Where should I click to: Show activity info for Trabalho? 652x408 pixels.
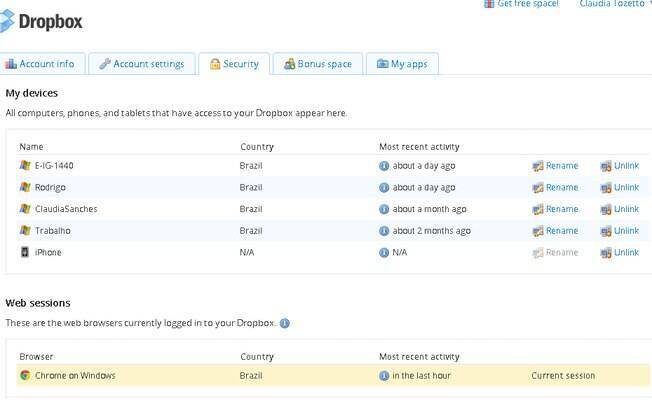coord(384,231)
